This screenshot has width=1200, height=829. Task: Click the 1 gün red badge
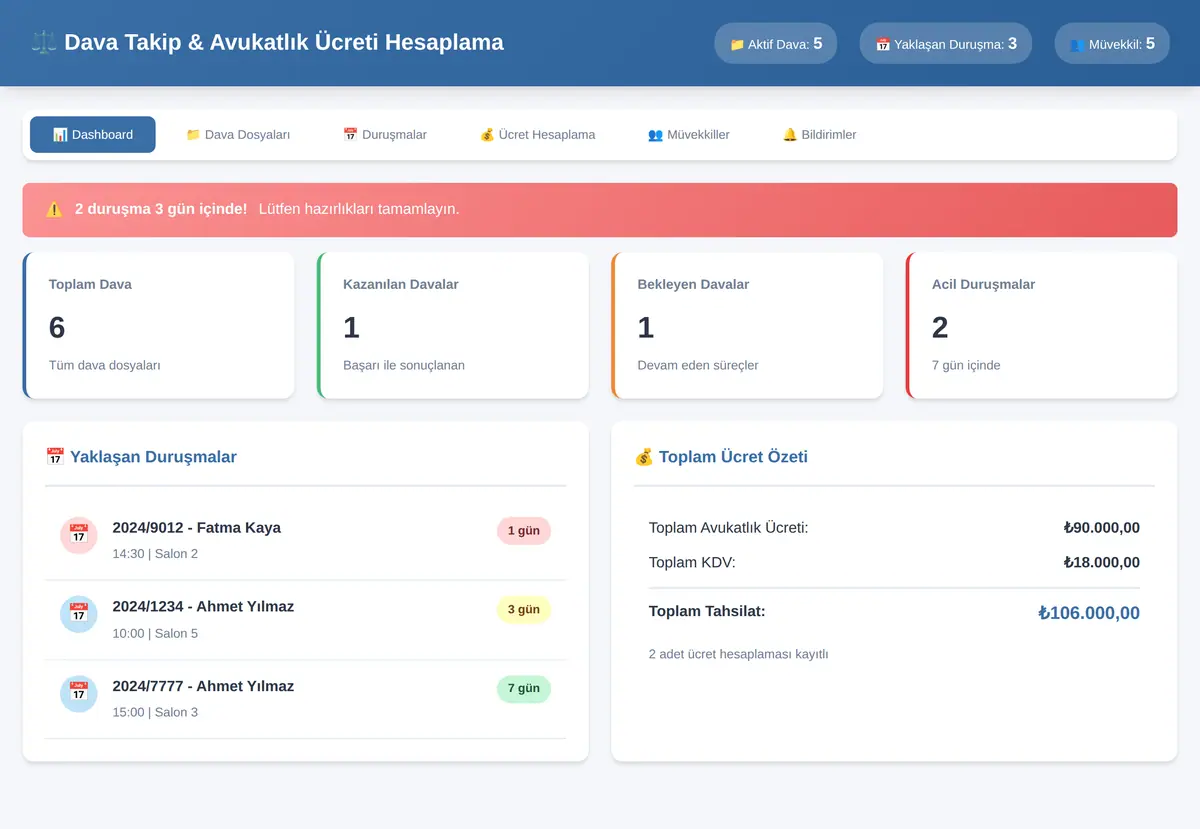point(524,531)
